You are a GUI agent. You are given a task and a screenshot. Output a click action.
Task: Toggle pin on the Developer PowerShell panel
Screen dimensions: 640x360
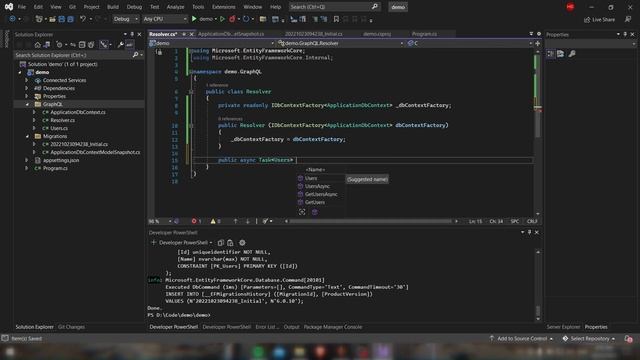pos(529,232)
